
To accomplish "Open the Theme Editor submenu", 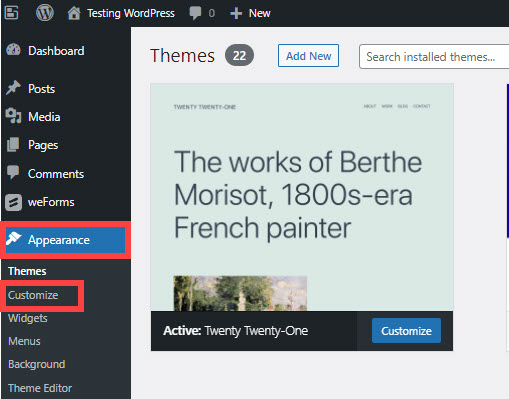I will click(40, 388).
